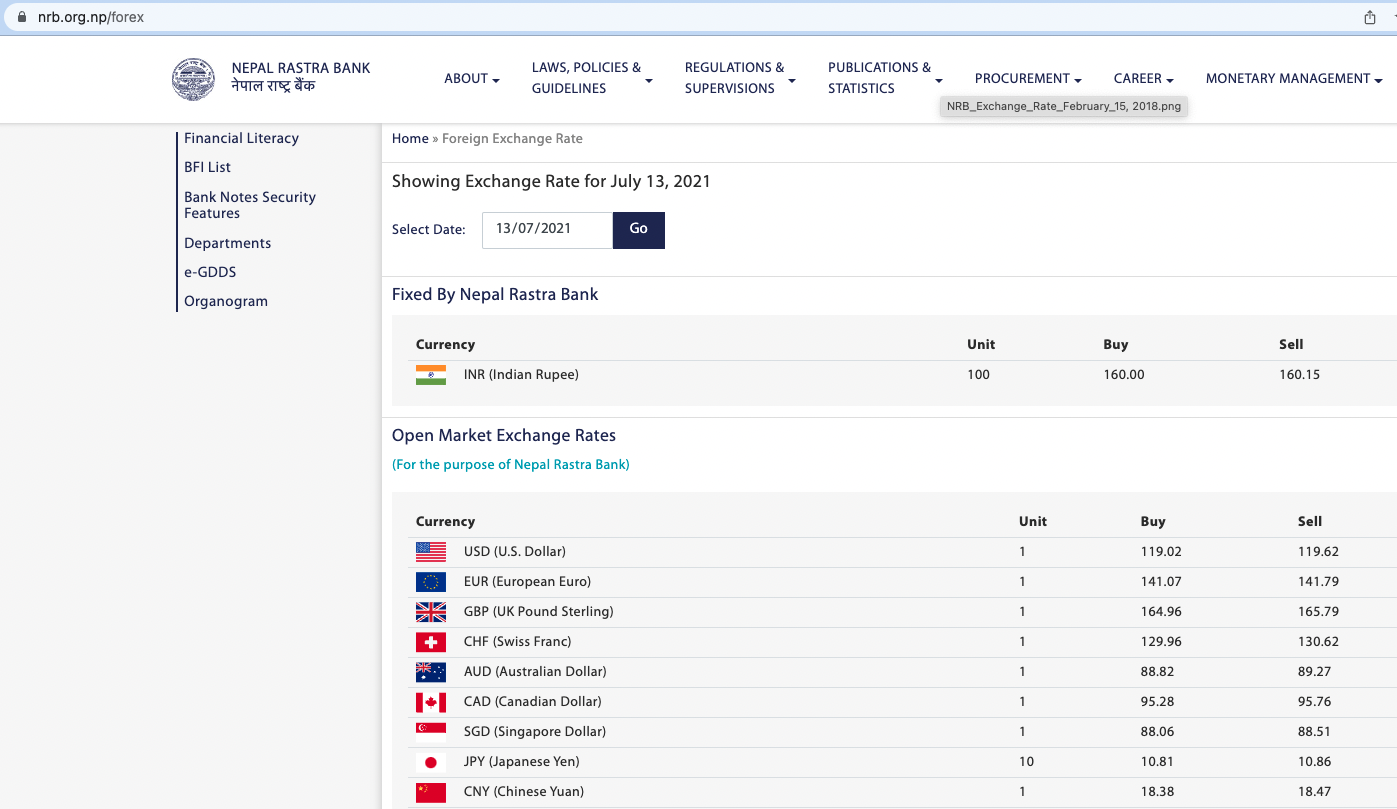Open Financial Literacy in the sidebar
Viewport: 1397px width, 809px height.
tap(241, 139)
